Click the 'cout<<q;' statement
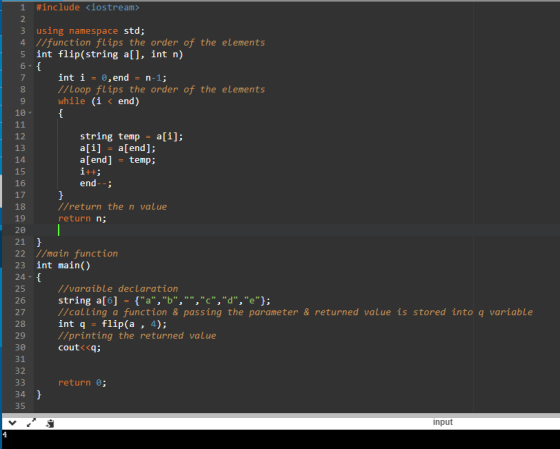Viewport: 560px width, 449px height. coord(80,347)
